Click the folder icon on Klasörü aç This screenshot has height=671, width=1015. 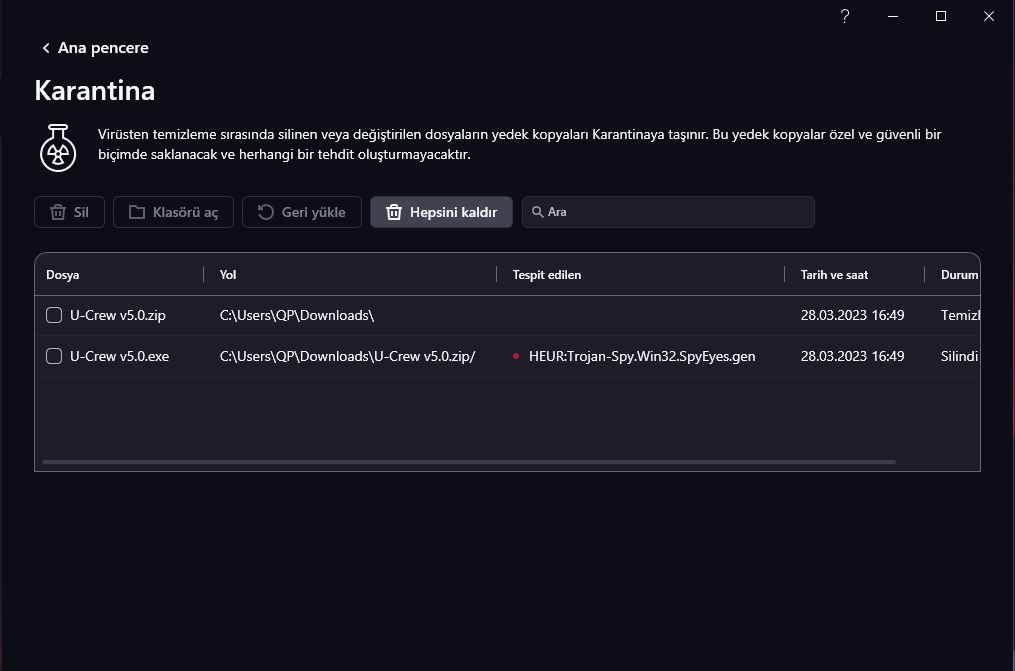[137, 212]
